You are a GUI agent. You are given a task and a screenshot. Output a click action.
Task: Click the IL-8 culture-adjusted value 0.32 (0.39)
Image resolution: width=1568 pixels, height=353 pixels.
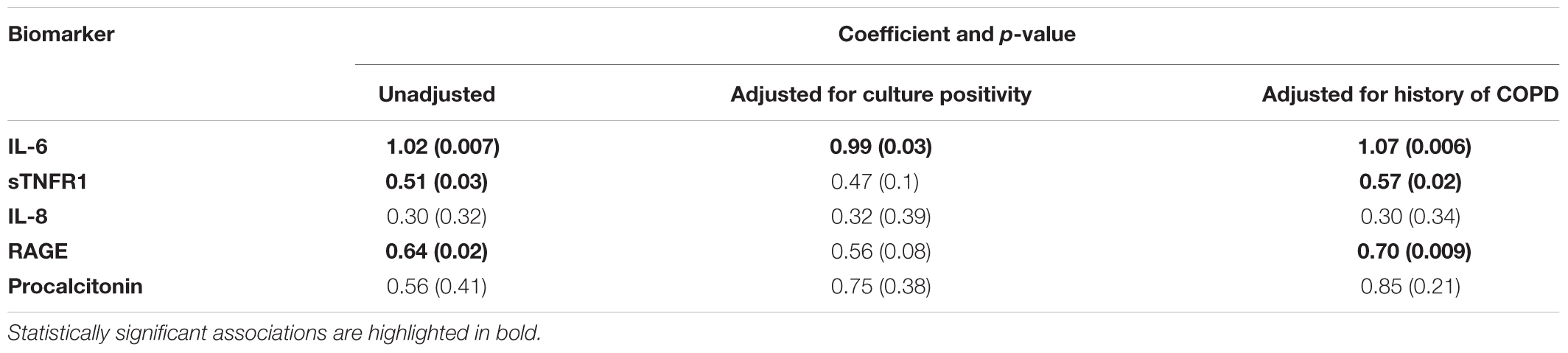pos(881,217)
